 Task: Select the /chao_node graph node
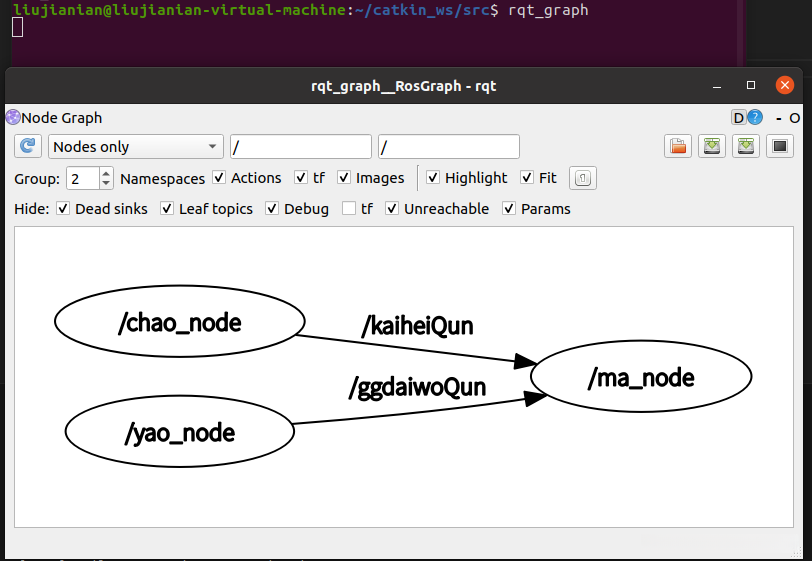tap(180, 322)
